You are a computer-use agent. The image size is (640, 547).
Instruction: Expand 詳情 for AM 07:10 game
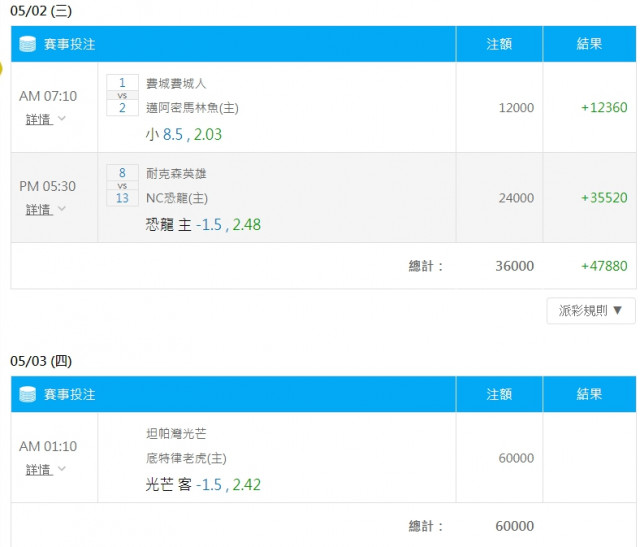point(45,119)
